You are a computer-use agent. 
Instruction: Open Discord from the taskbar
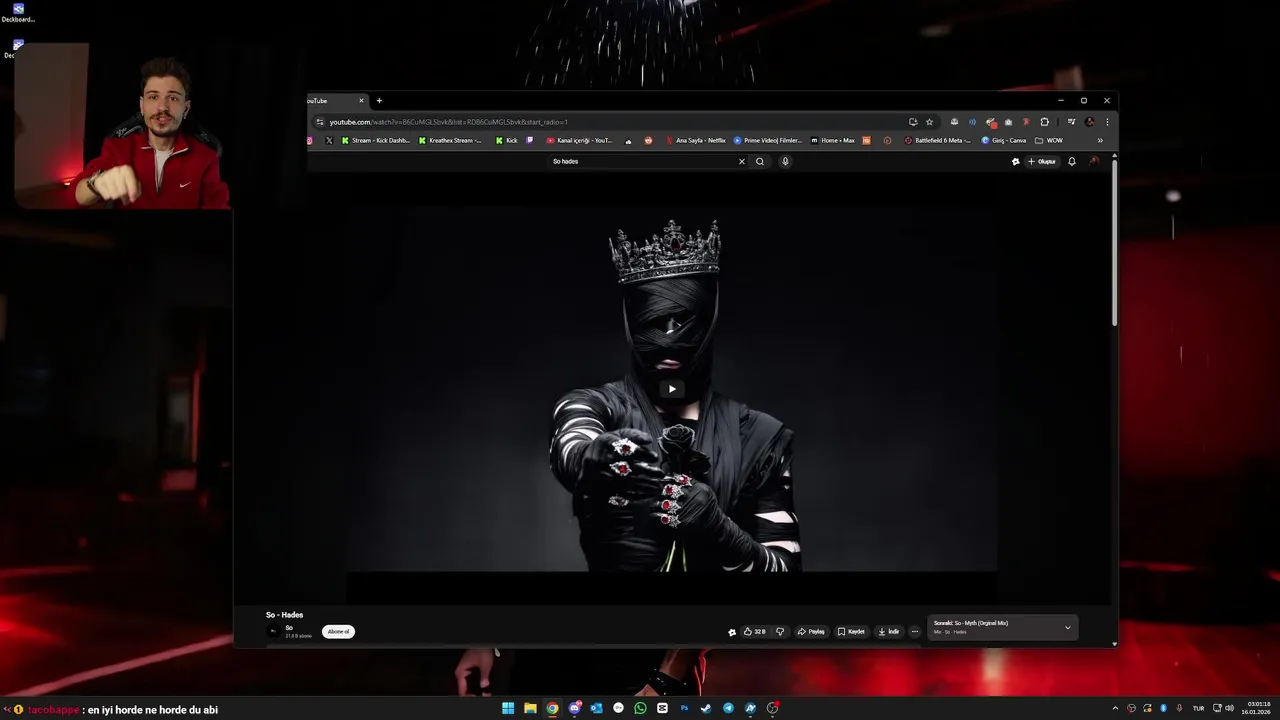(574, 708)
